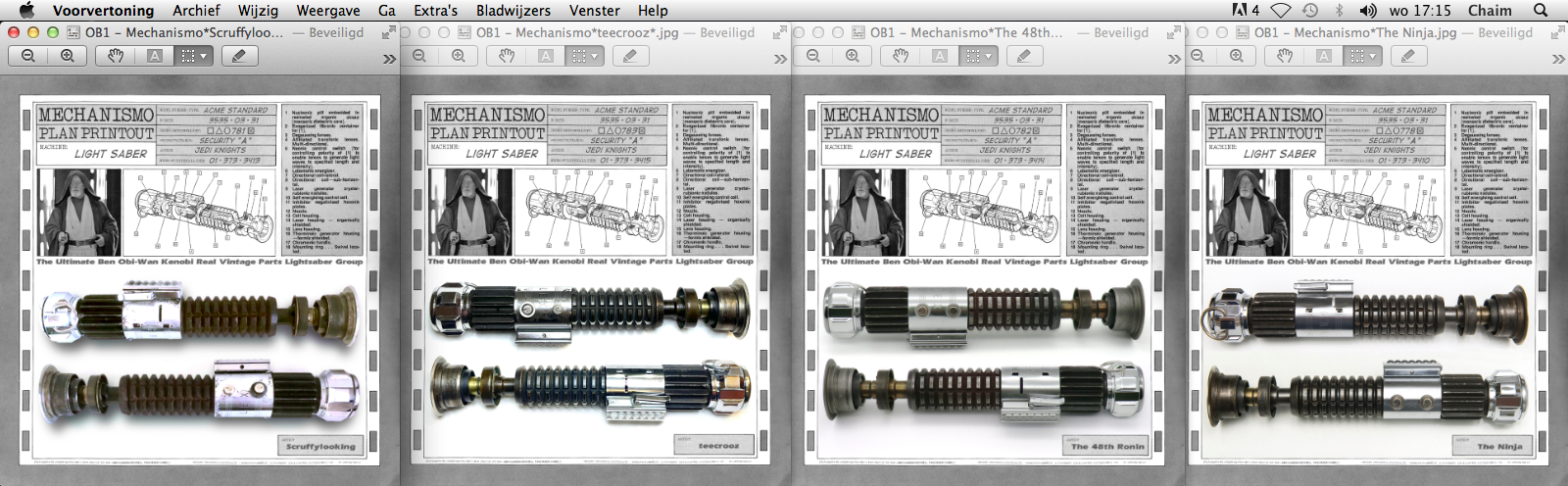Image resolution: width=1568 pixels, height=486 pixels.
Task: Enter full screen in the Scruffylooking window
Action: coord(387,32)
